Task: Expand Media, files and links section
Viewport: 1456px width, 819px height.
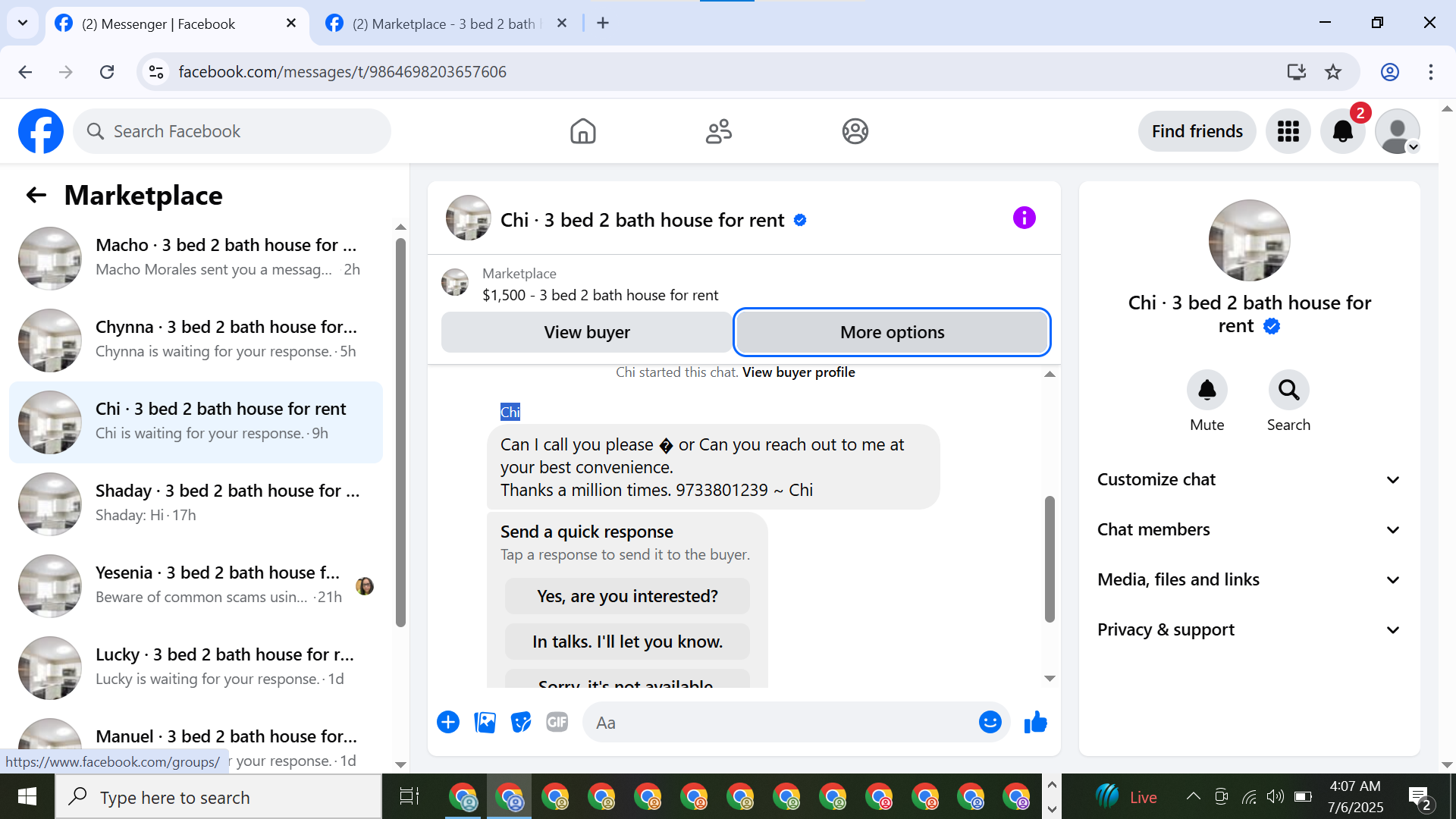Action: click(x=1249, y=579)
